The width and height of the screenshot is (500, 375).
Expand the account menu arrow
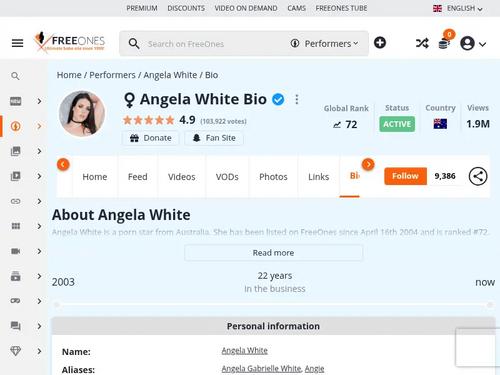[x=482, y=44]
